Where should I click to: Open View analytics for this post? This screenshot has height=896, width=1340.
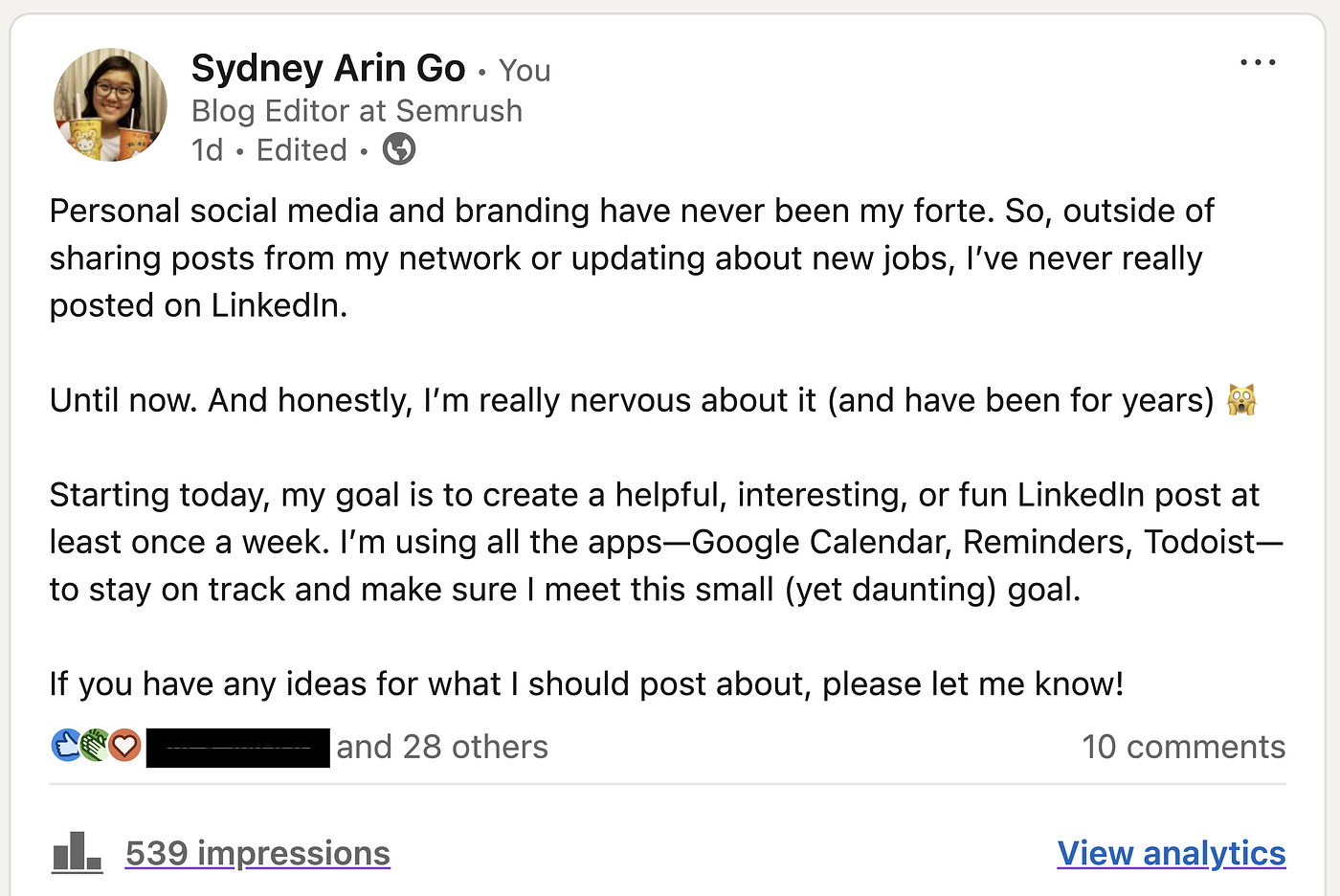[1171, 852]
